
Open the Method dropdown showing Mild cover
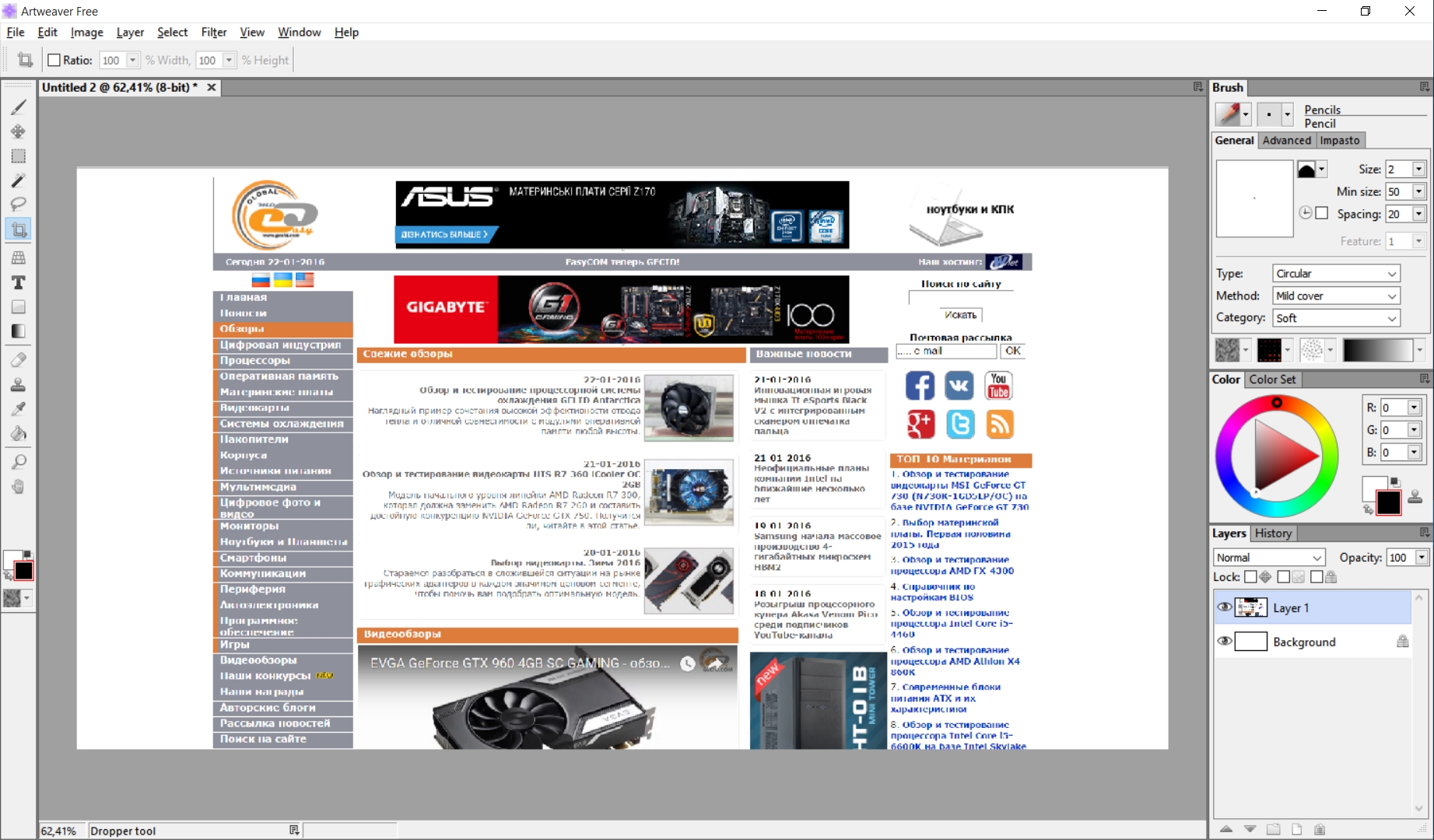[1336, 296]
